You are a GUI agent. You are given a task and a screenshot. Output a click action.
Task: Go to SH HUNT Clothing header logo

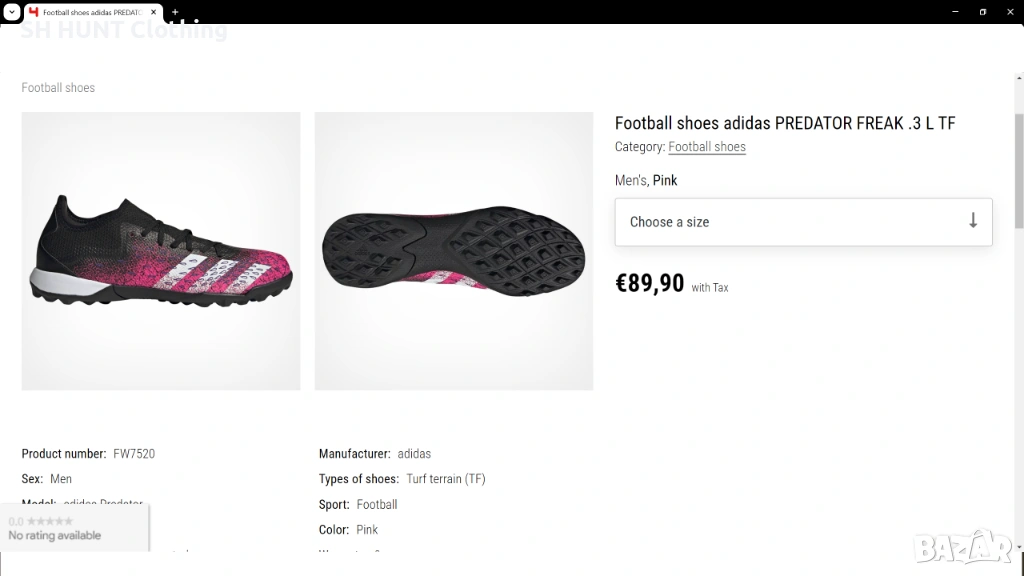pos(124,30)
